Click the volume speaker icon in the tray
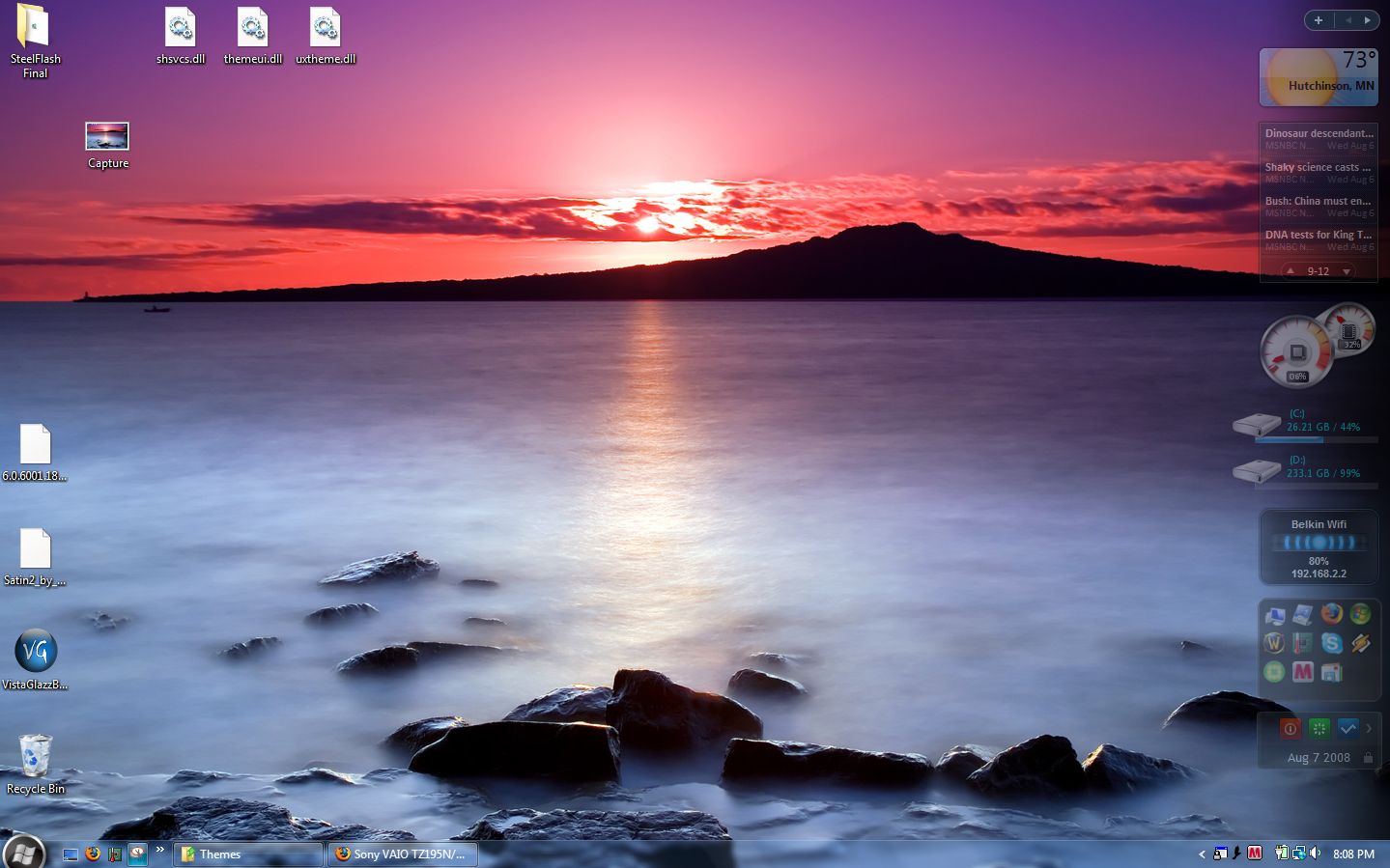This screenshot has width=1390, height=868. [x=1315, y=854]
